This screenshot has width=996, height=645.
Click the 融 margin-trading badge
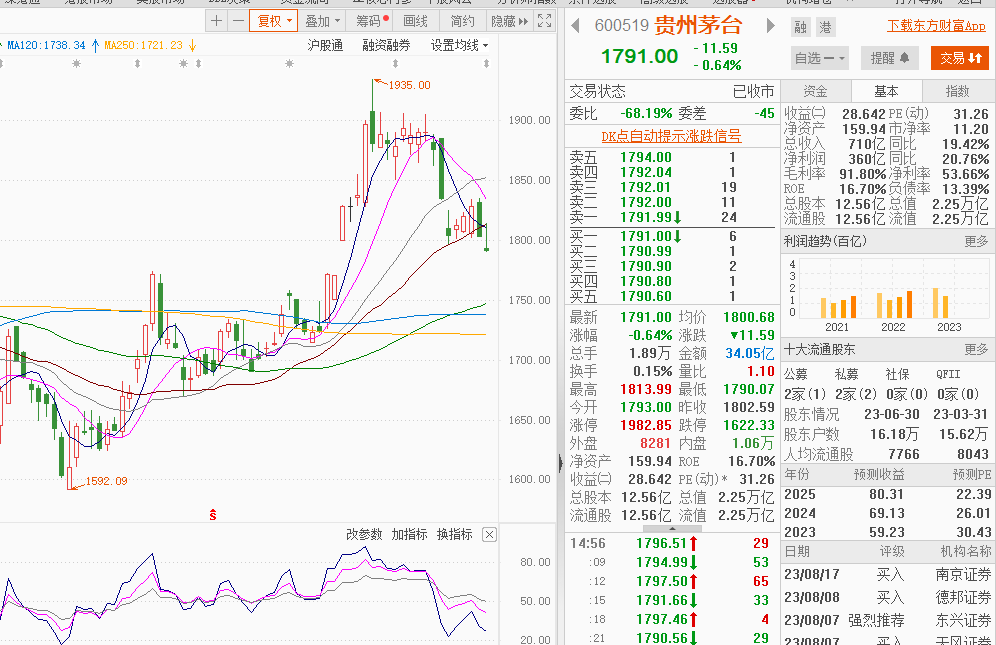click(x=800, y=27)
